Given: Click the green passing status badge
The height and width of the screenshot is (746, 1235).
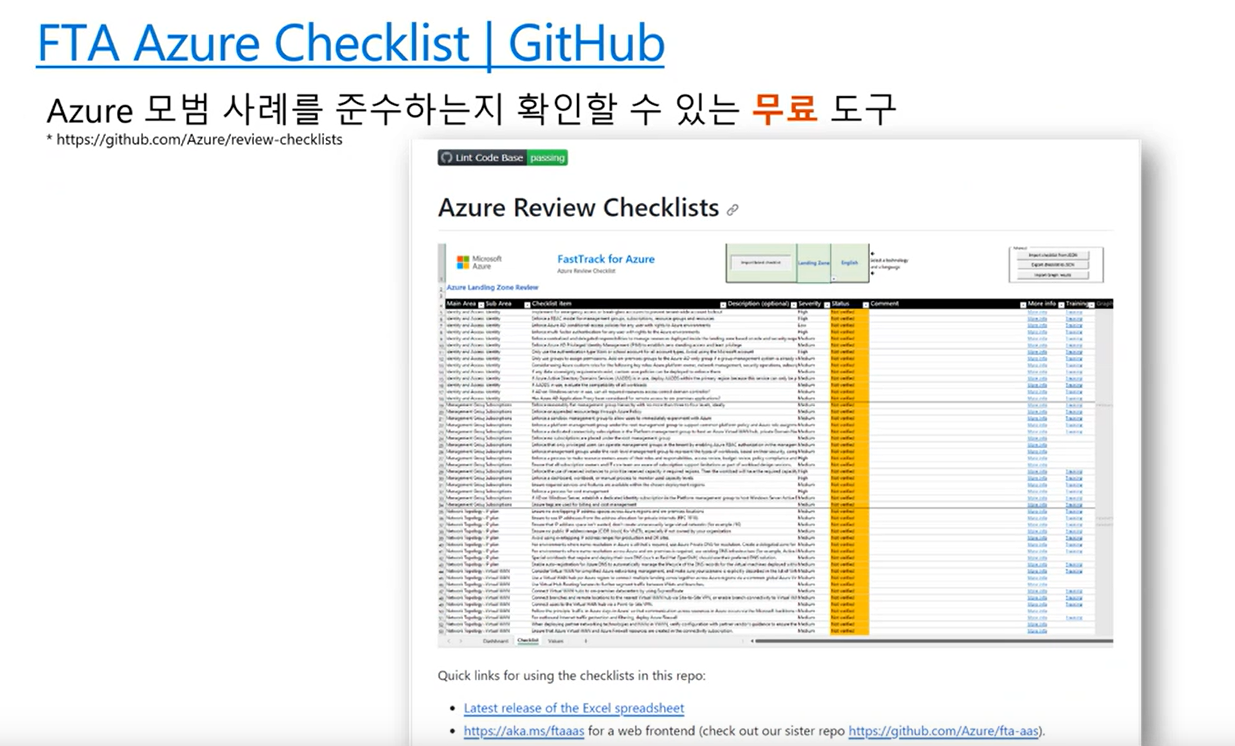Looking at the screenshot, I should pyautogui.click(x=547, y=158).
